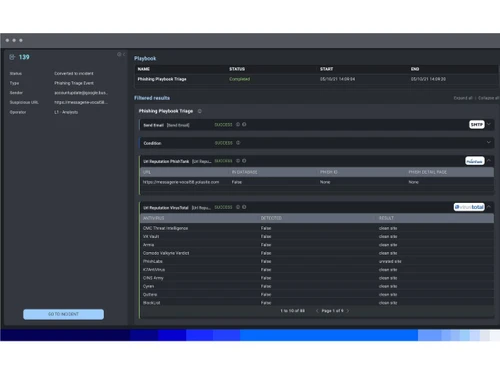Go to previous page of VirusTotal results
500x375 pixels.
317,311
